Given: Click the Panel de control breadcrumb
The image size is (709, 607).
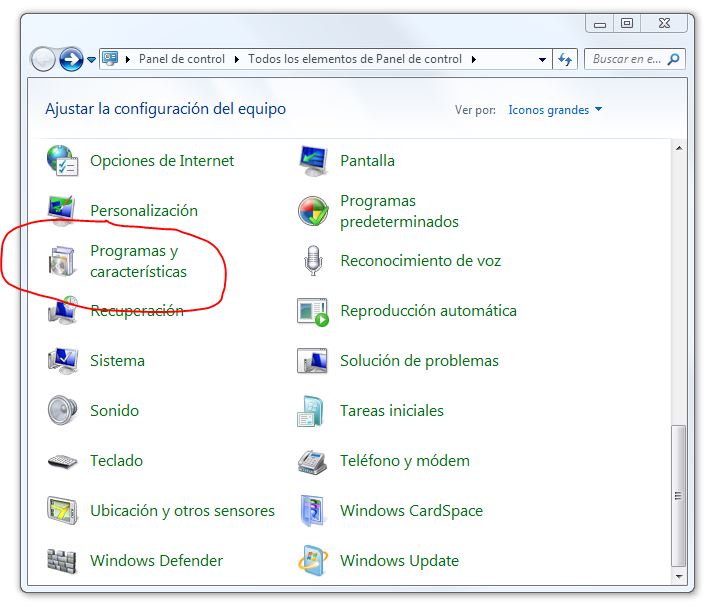Looking at the screenshot, I should tap(182, 59).
